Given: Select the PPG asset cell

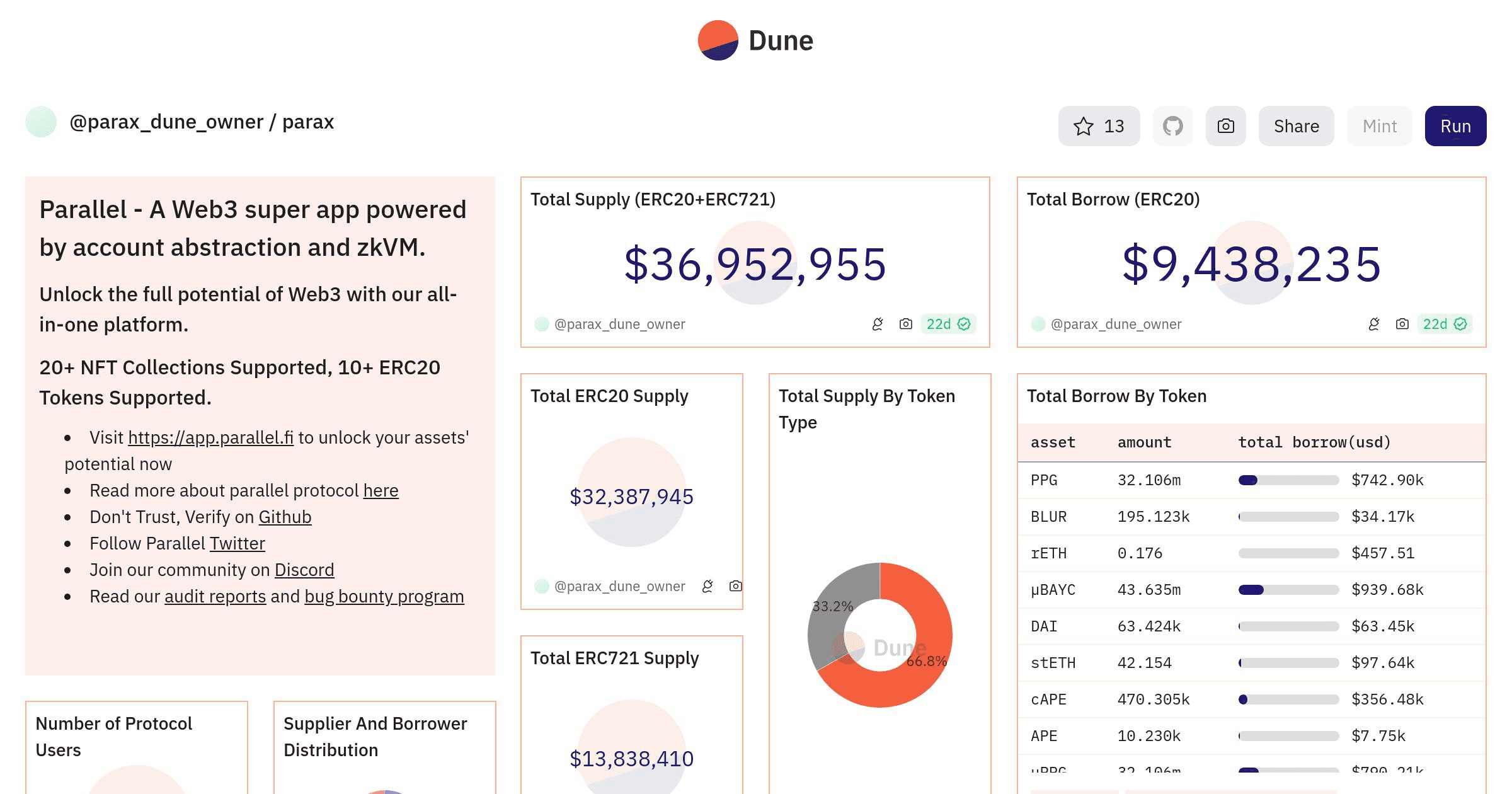Looking at the screenshot, I should point(1044,480).
